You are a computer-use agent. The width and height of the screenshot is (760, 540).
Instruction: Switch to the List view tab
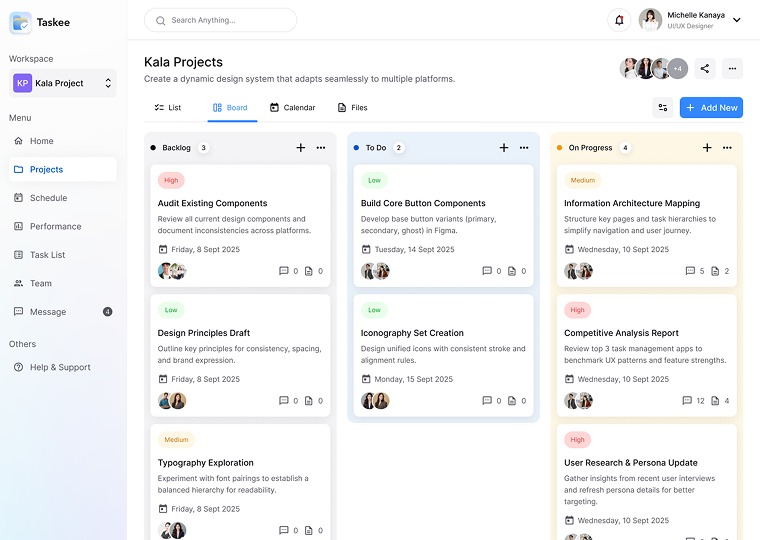point(168,108)
